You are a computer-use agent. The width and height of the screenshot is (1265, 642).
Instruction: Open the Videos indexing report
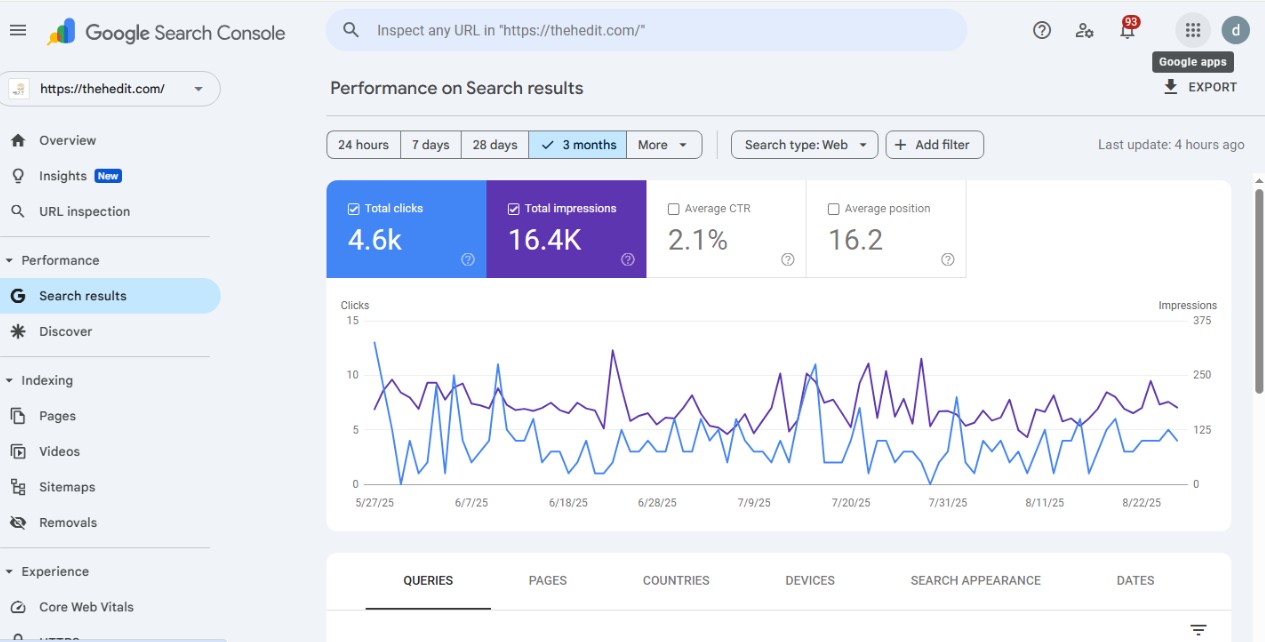(x=61, y=451)
